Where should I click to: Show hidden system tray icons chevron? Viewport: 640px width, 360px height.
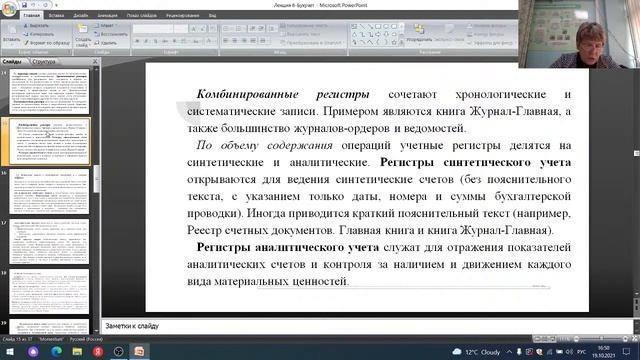(x=509, y=352)
